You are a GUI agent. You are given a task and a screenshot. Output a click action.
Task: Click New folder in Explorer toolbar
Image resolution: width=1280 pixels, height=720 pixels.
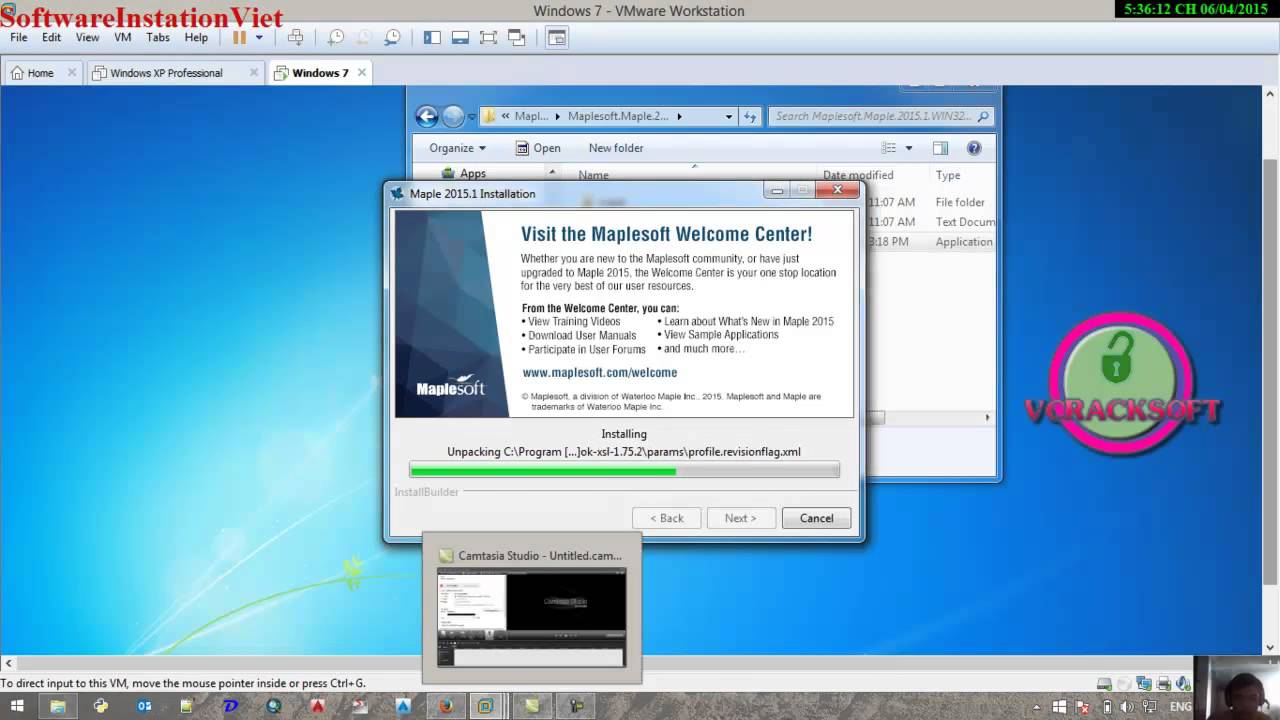tap(616, 148)
